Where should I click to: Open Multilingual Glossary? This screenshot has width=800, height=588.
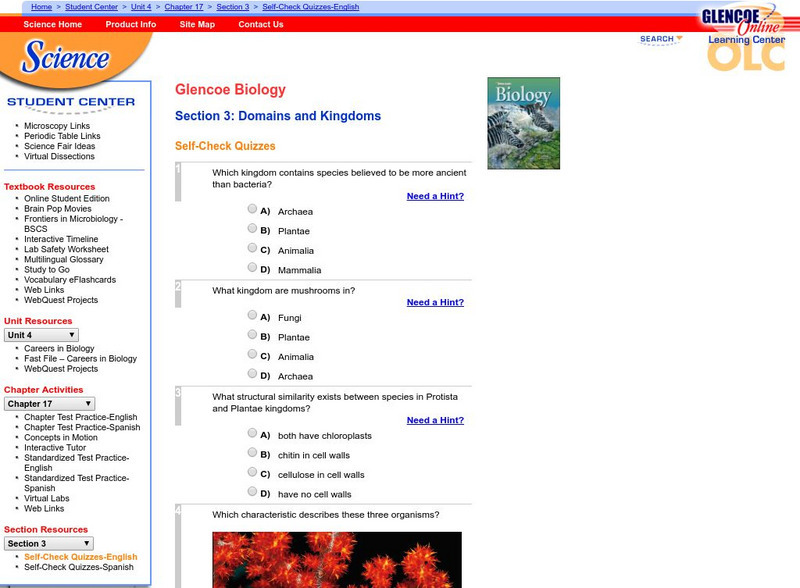click(64, 259)
